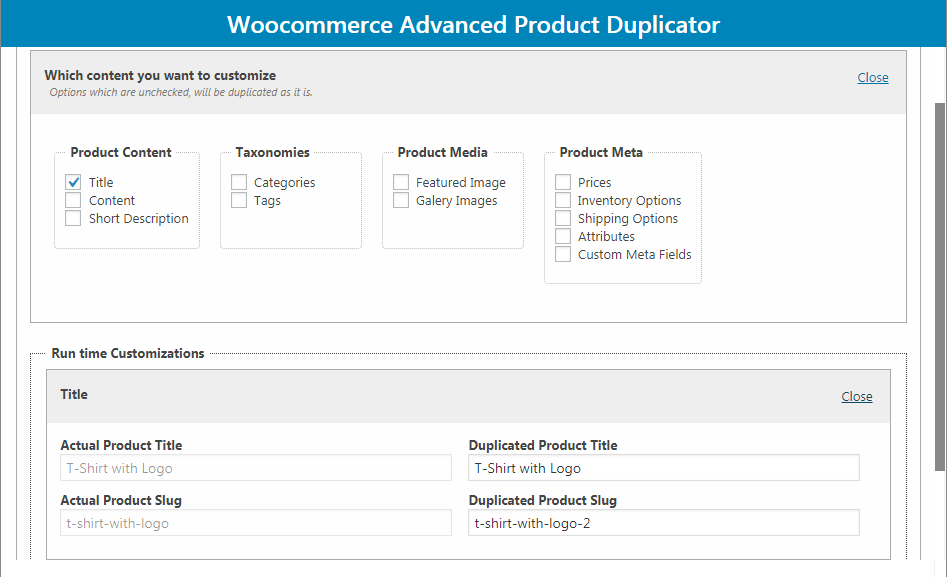Enable the Prices option
This screenshot has height=577, width=947.
point(563,182)
